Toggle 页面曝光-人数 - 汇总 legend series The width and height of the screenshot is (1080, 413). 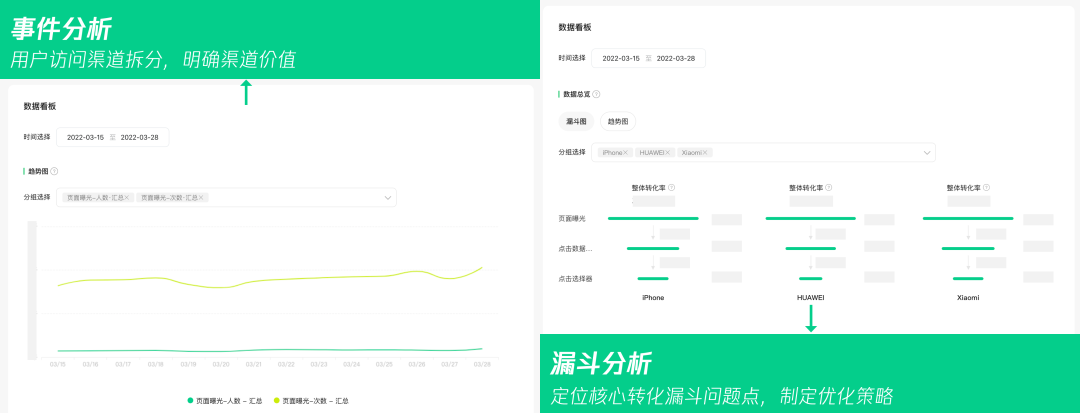coord(225,400)
